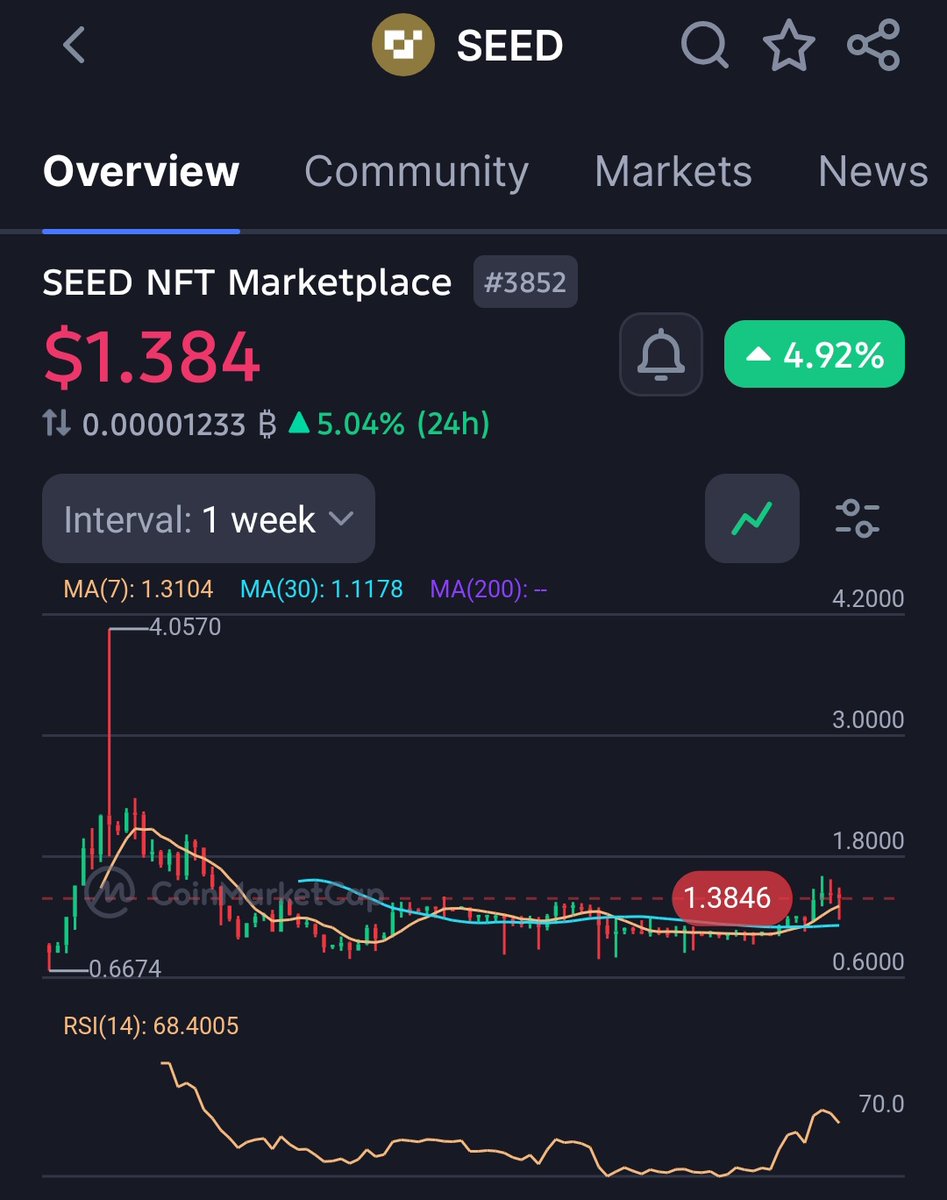Tap the 3.0000 axis value

click(868, 720)
